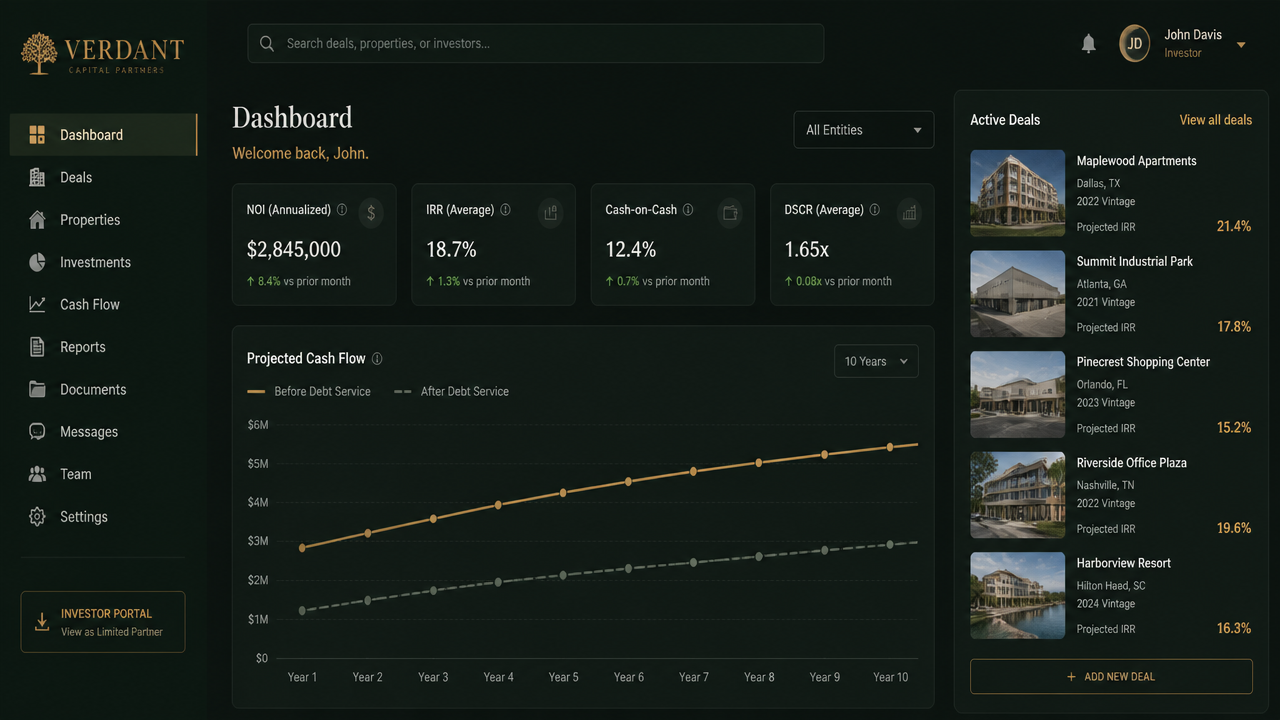Click the JD user avatar
The width and height of the screenshot is (1280, 720).
click(1135, 44)
